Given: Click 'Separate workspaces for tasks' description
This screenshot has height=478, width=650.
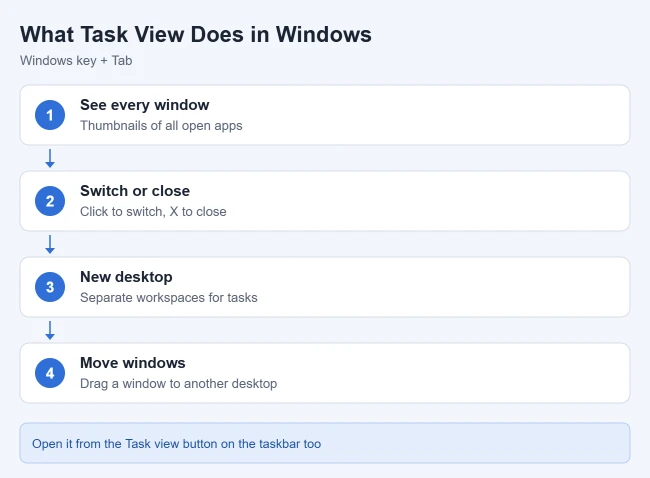Looking at the screenshot, I should tap(169, 298).
